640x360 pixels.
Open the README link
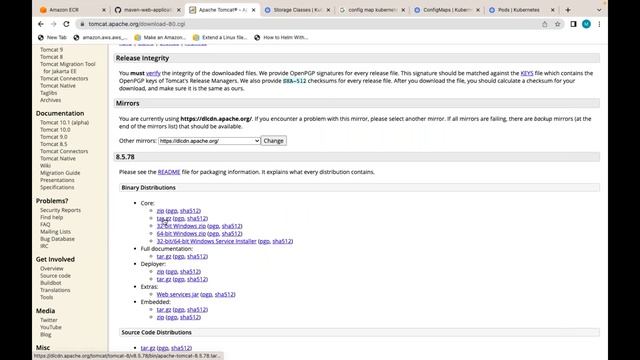pos(169,172)
